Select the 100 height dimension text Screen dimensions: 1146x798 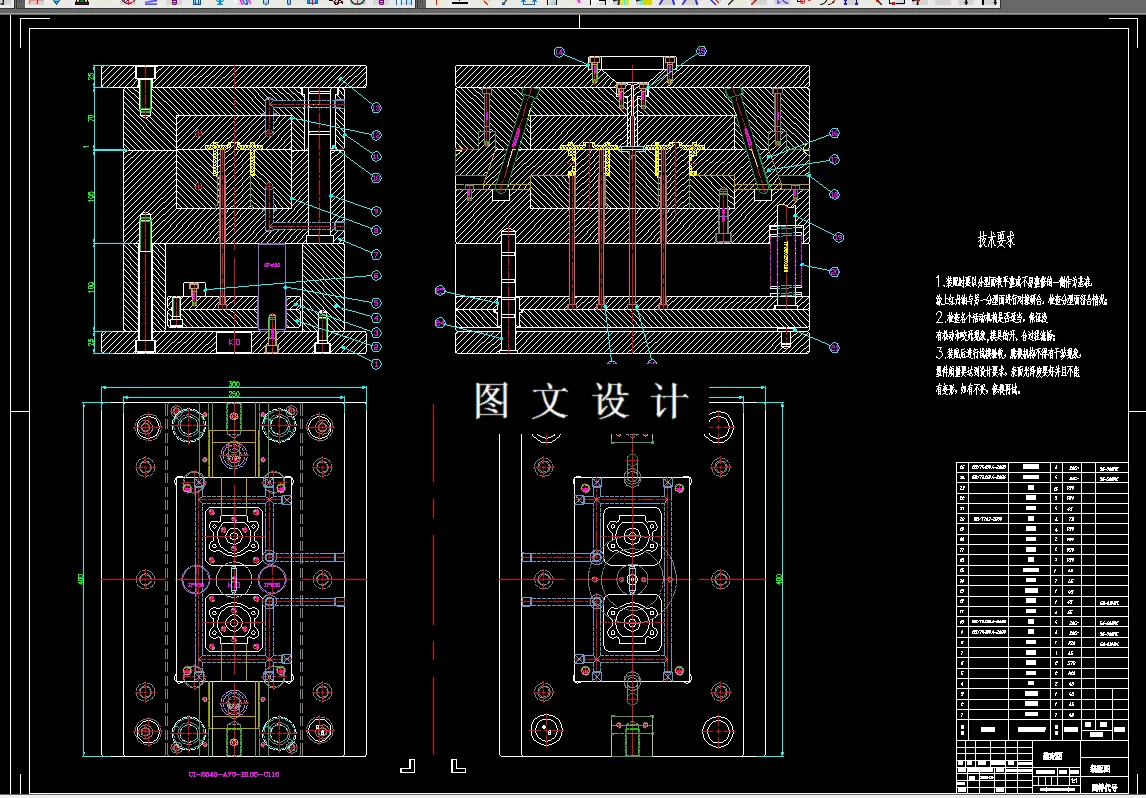[91, 287]
